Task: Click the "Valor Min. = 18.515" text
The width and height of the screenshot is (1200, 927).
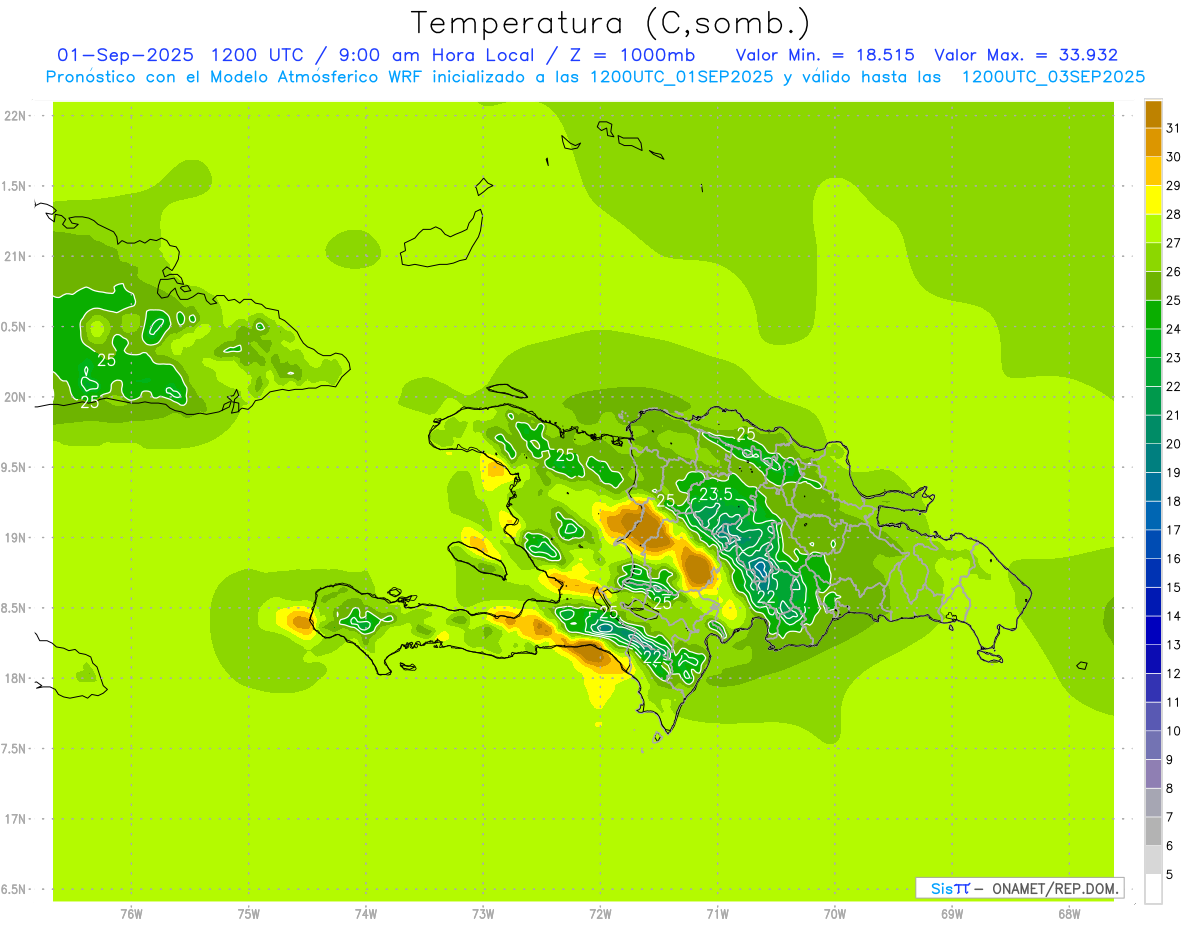Action: click(825, 54)
